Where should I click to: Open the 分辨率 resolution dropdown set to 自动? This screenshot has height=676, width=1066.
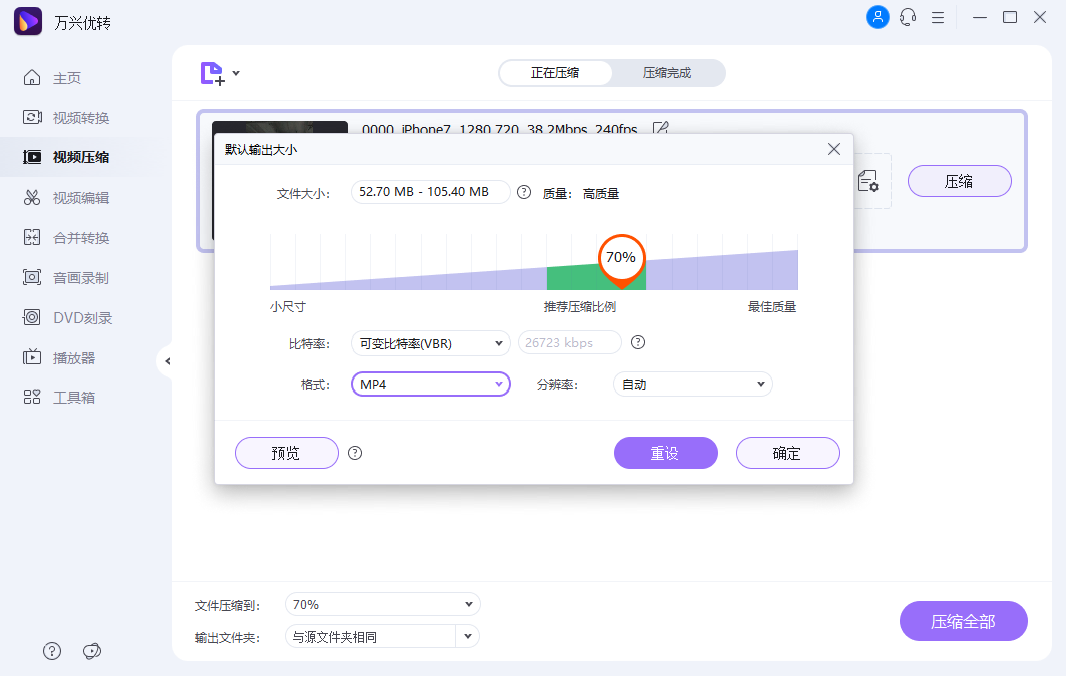point(692,383)
